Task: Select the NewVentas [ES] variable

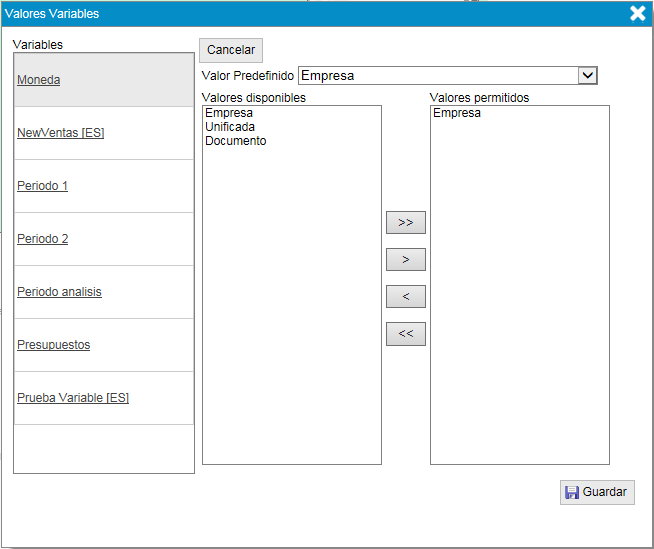Action: pyautogui.click(x=61, y=133)
